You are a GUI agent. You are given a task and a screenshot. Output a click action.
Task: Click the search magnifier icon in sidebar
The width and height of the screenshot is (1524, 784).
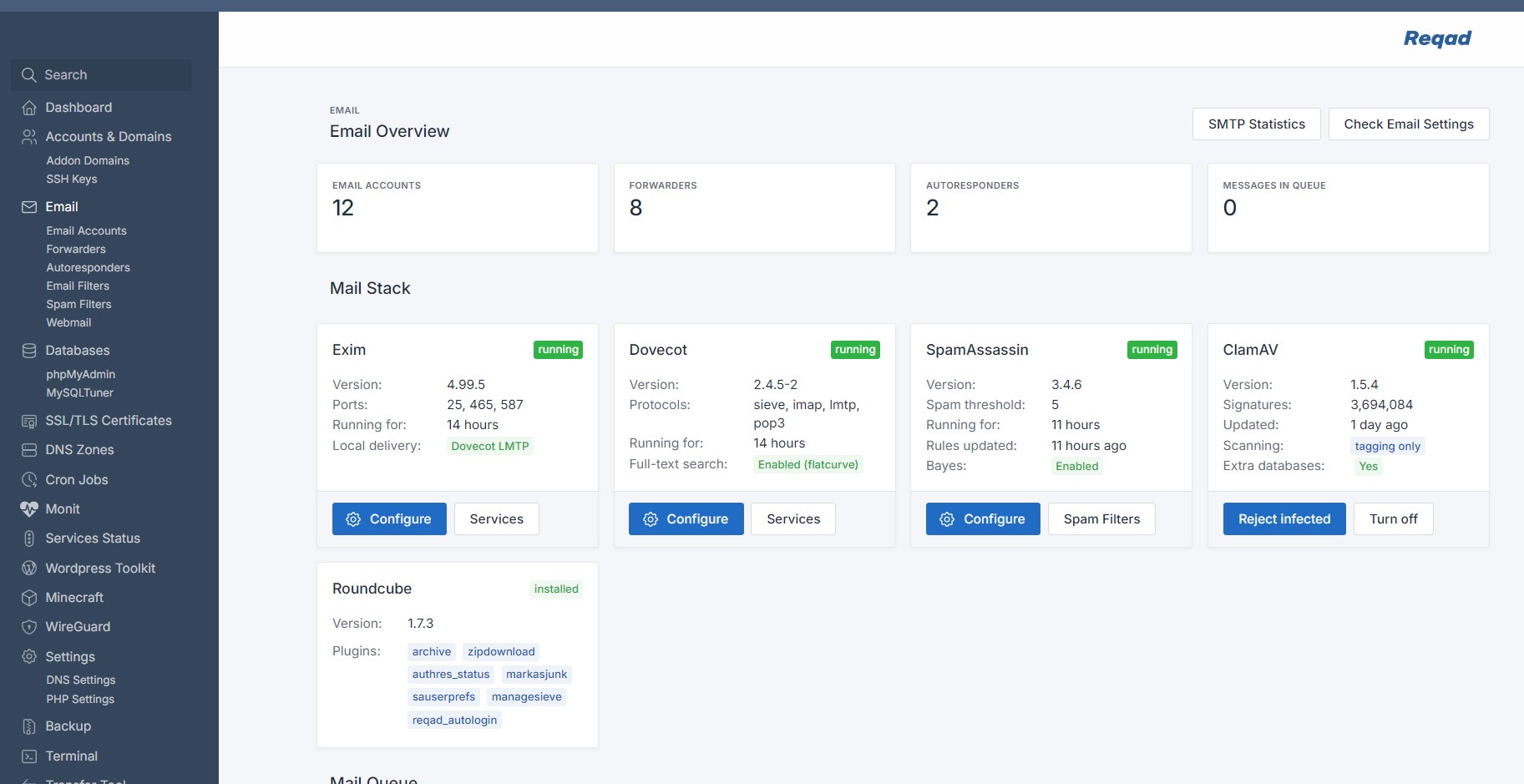[28, 75]
